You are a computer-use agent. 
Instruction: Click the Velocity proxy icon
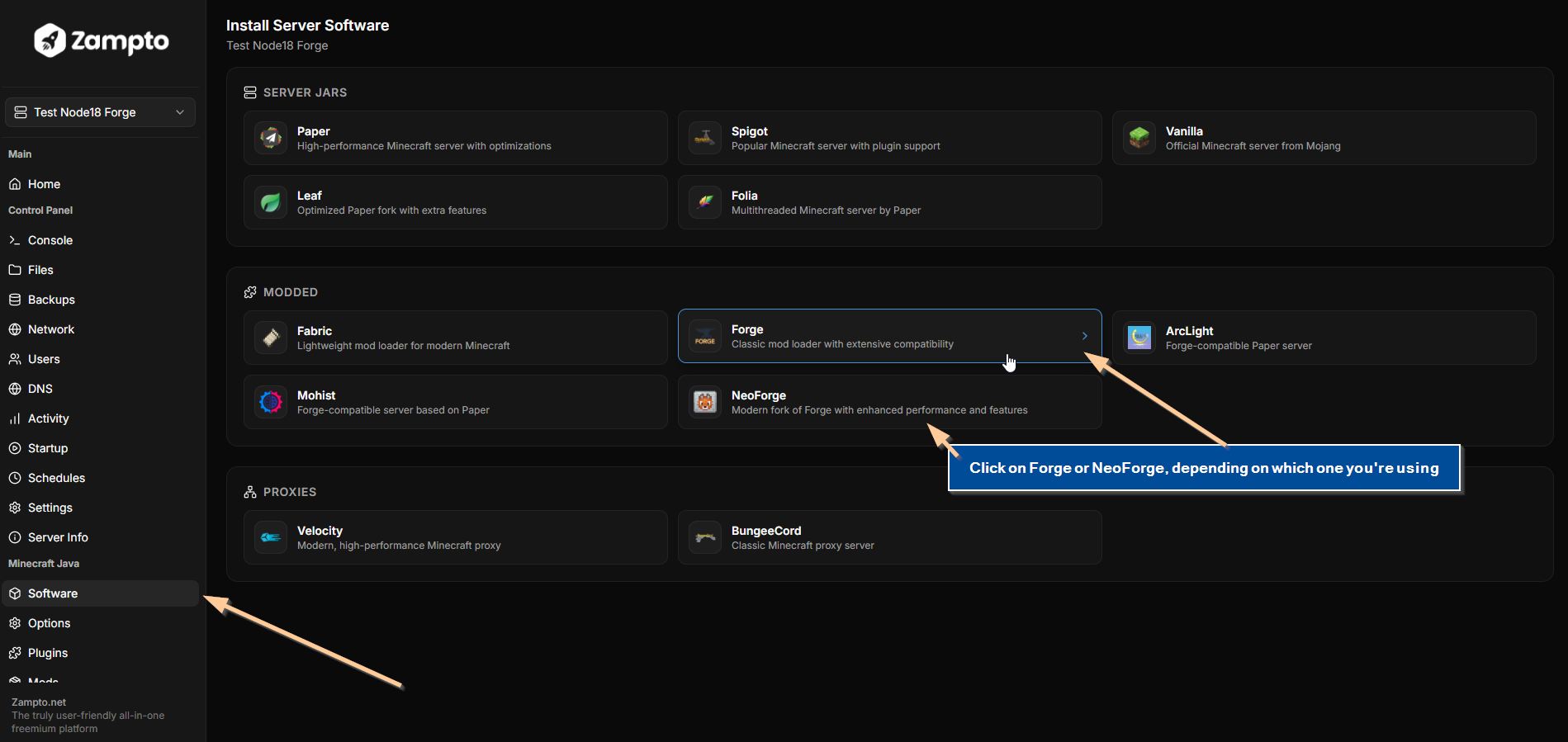coord(271,537)
